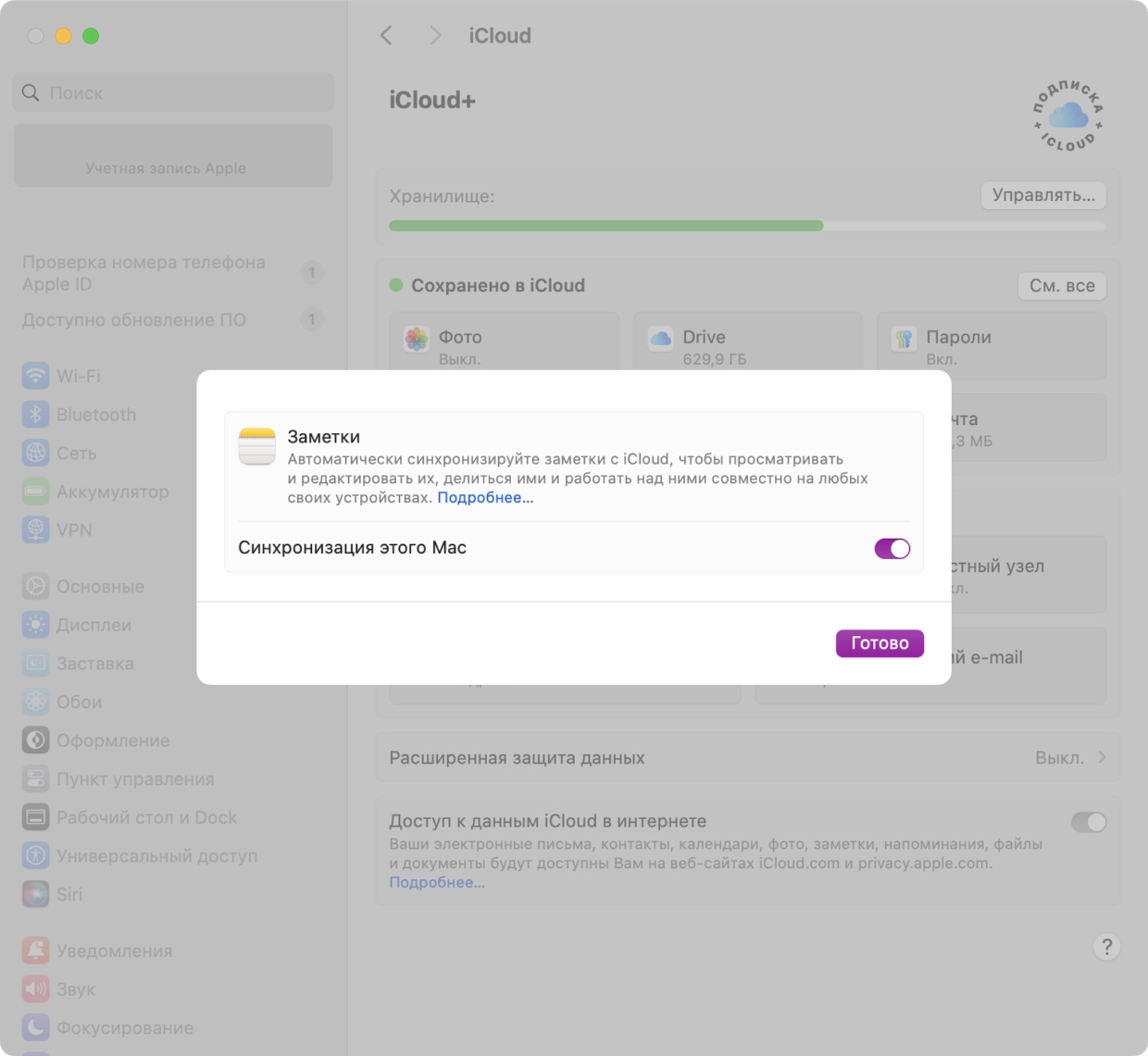
Task: Select the Пункт управления sidebar icon
Action: pos(35,779)
